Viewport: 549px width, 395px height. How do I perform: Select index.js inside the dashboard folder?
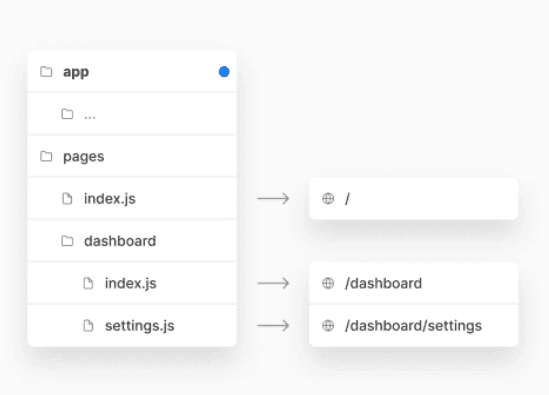tap(132, 283)
